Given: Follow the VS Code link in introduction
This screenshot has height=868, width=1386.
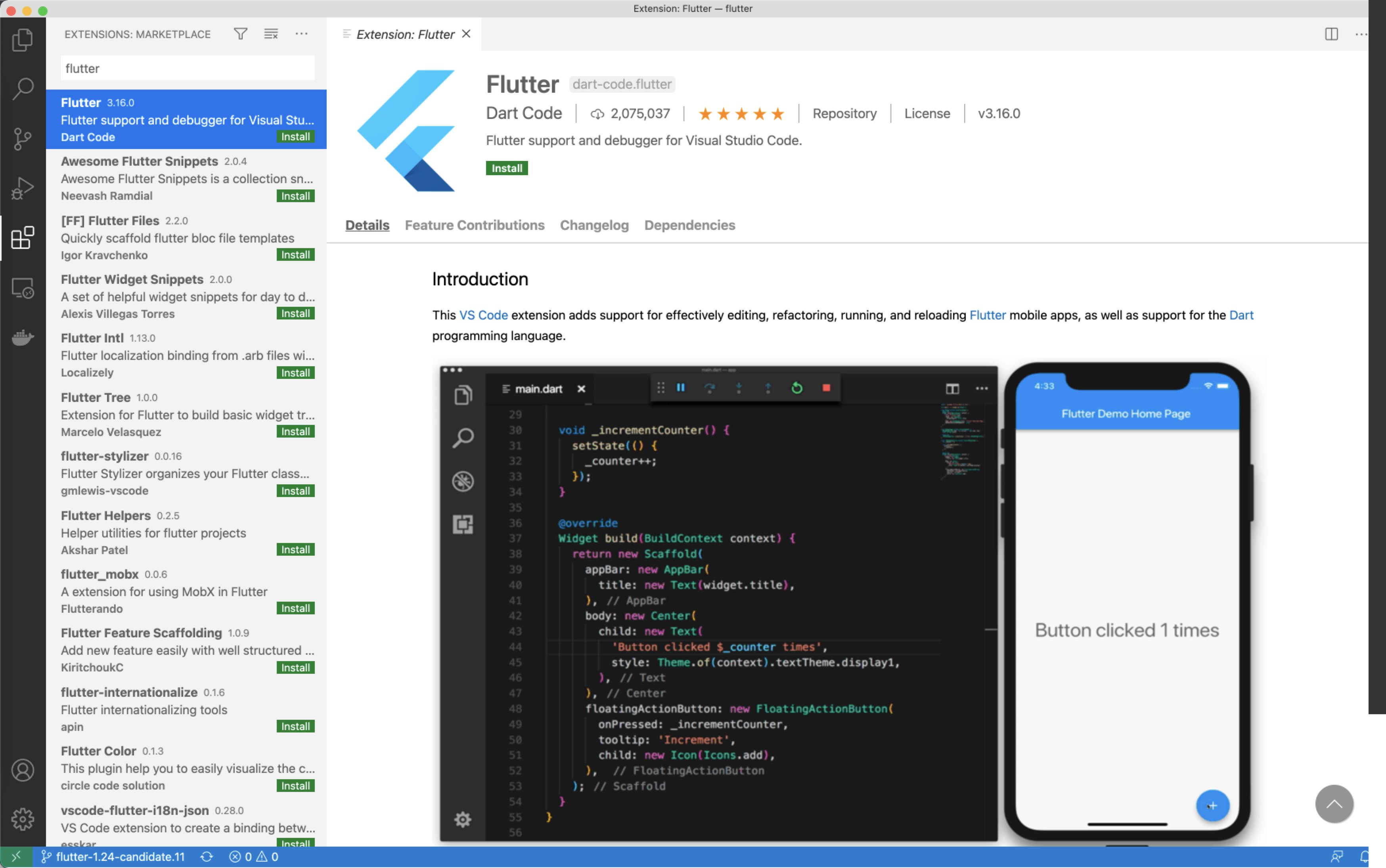Looking at the screenshot, I should [483, 315].
